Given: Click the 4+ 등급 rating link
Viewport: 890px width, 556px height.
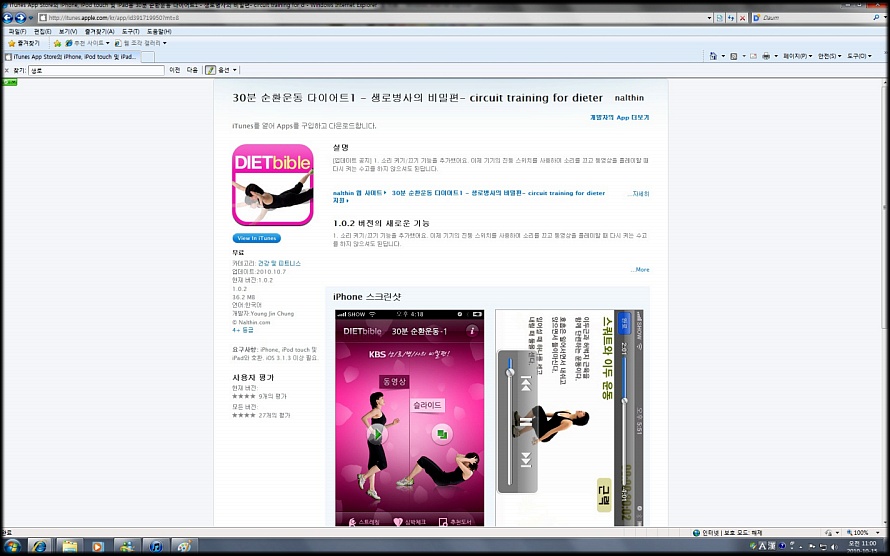Looking at the screenshot, I should click(243, 330).
